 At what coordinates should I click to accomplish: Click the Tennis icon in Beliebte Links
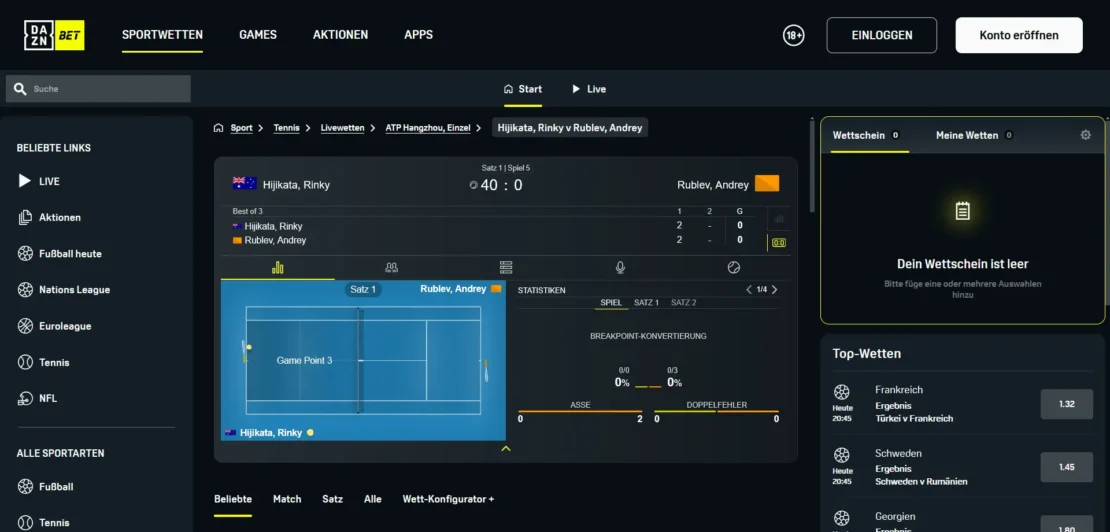pos(25,362)
